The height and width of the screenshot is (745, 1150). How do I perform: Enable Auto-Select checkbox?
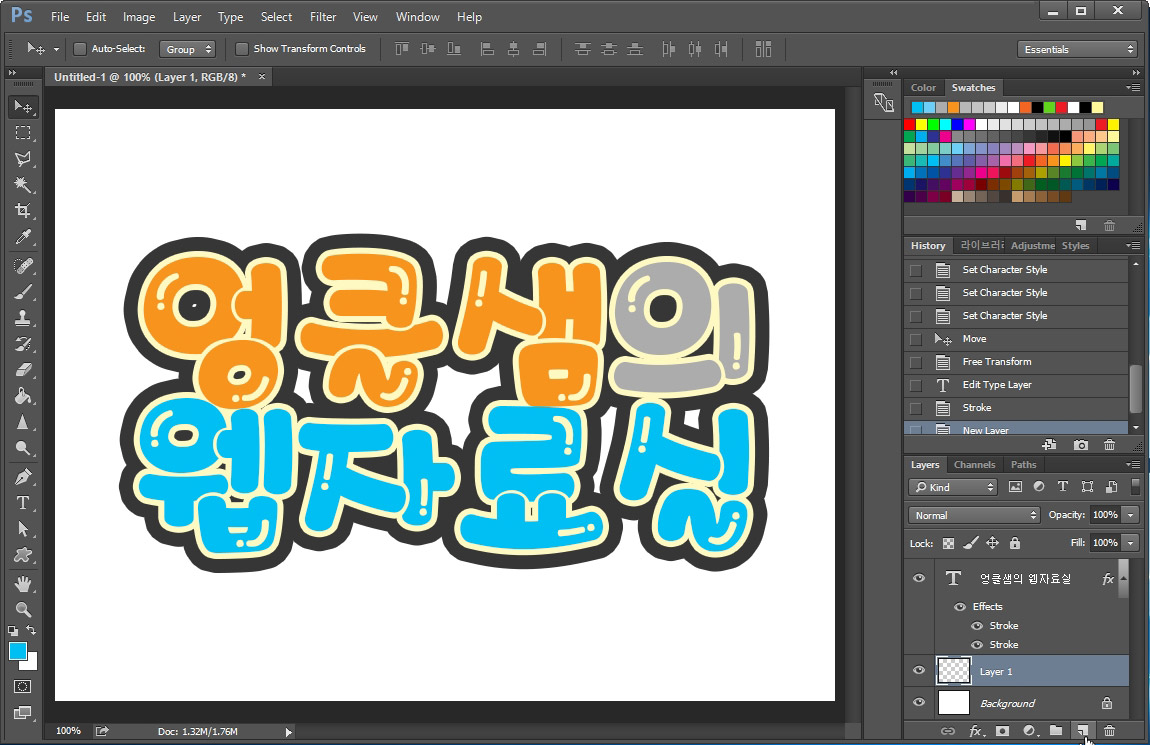click(80, 49)
